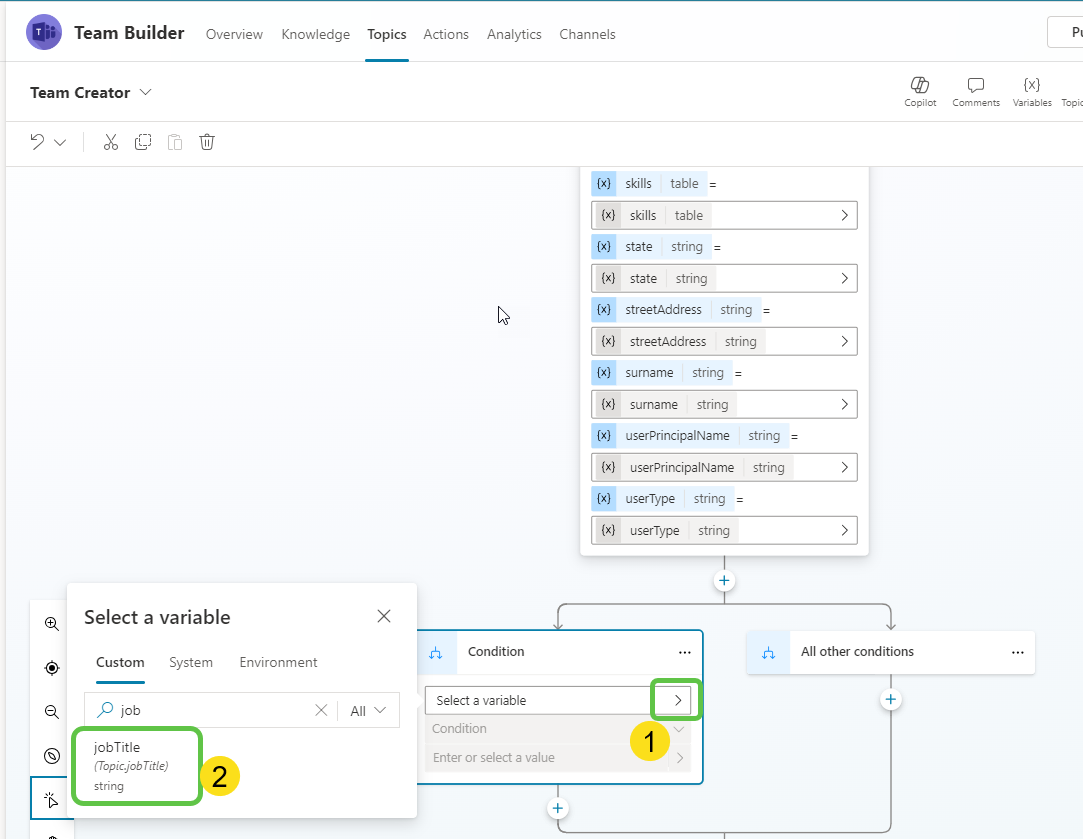This screenshot has height=839, width=1083.
Task: Clear the job search text
Action: pyautogui.click(x=321, y=708)
